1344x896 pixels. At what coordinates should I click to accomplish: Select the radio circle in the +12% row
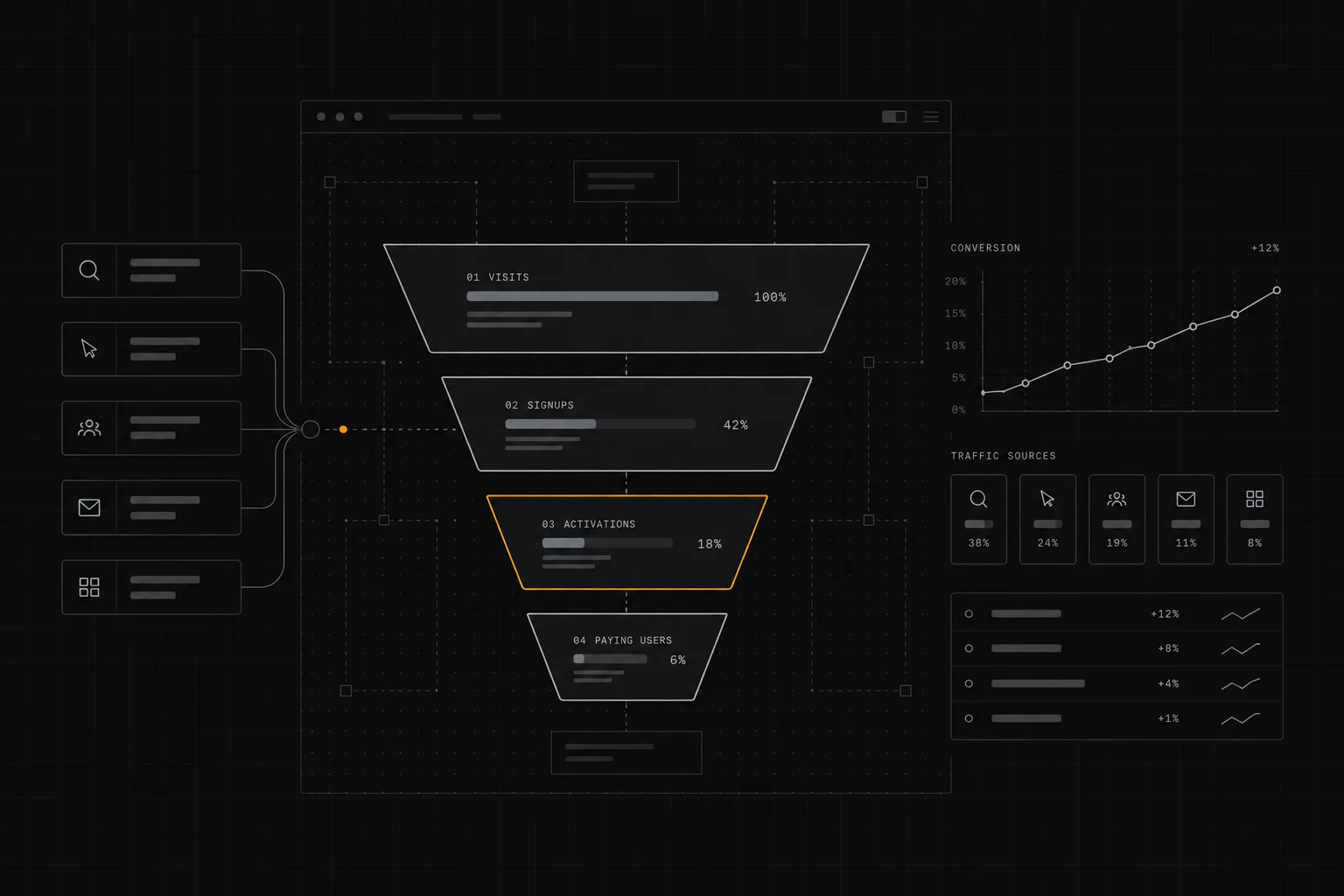click(x=969, y=614)
